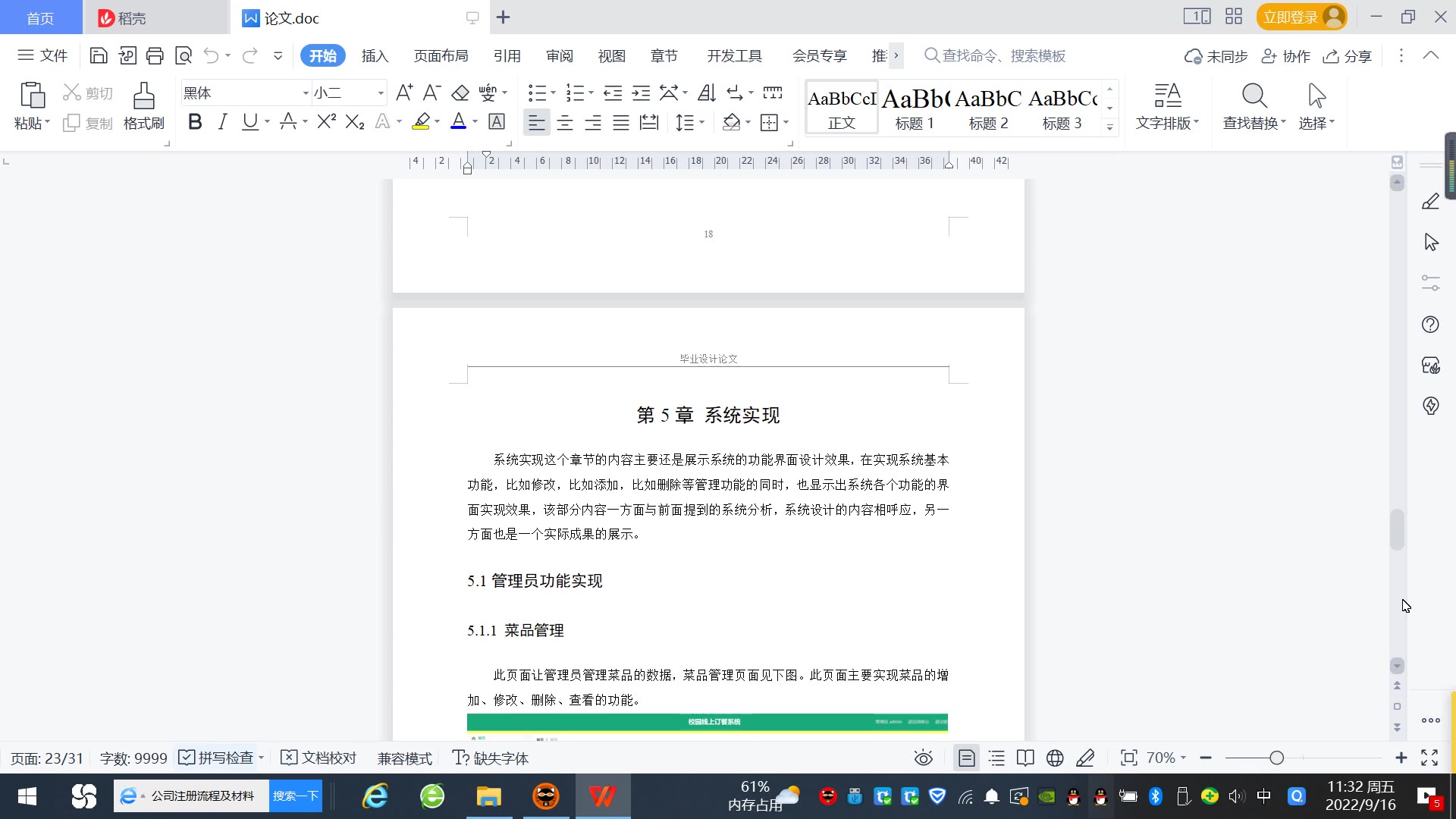The height and width of the screenshot is (819, 1456).
Task: Click the zoom slider handle
Action: pyautogui.click(x=1276, y=758)
